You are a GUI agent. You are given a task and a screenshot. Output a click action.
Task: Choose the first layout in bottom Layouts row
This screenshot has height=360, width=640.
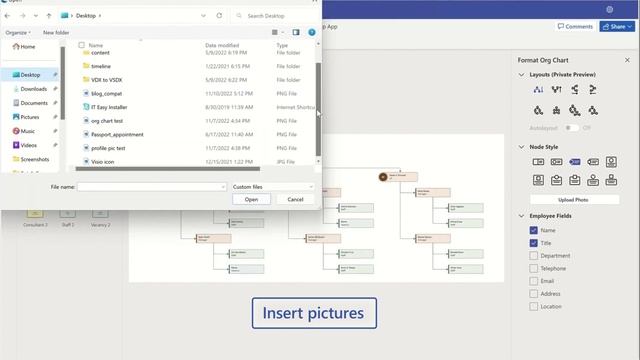pyautogui.click(x=538, y=110)
